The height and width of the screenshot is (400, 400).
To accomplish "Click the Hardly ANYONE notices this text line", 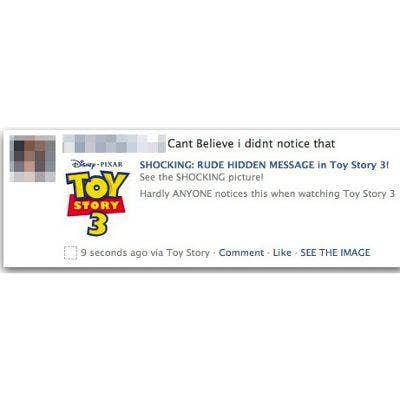I will point(267,194).
